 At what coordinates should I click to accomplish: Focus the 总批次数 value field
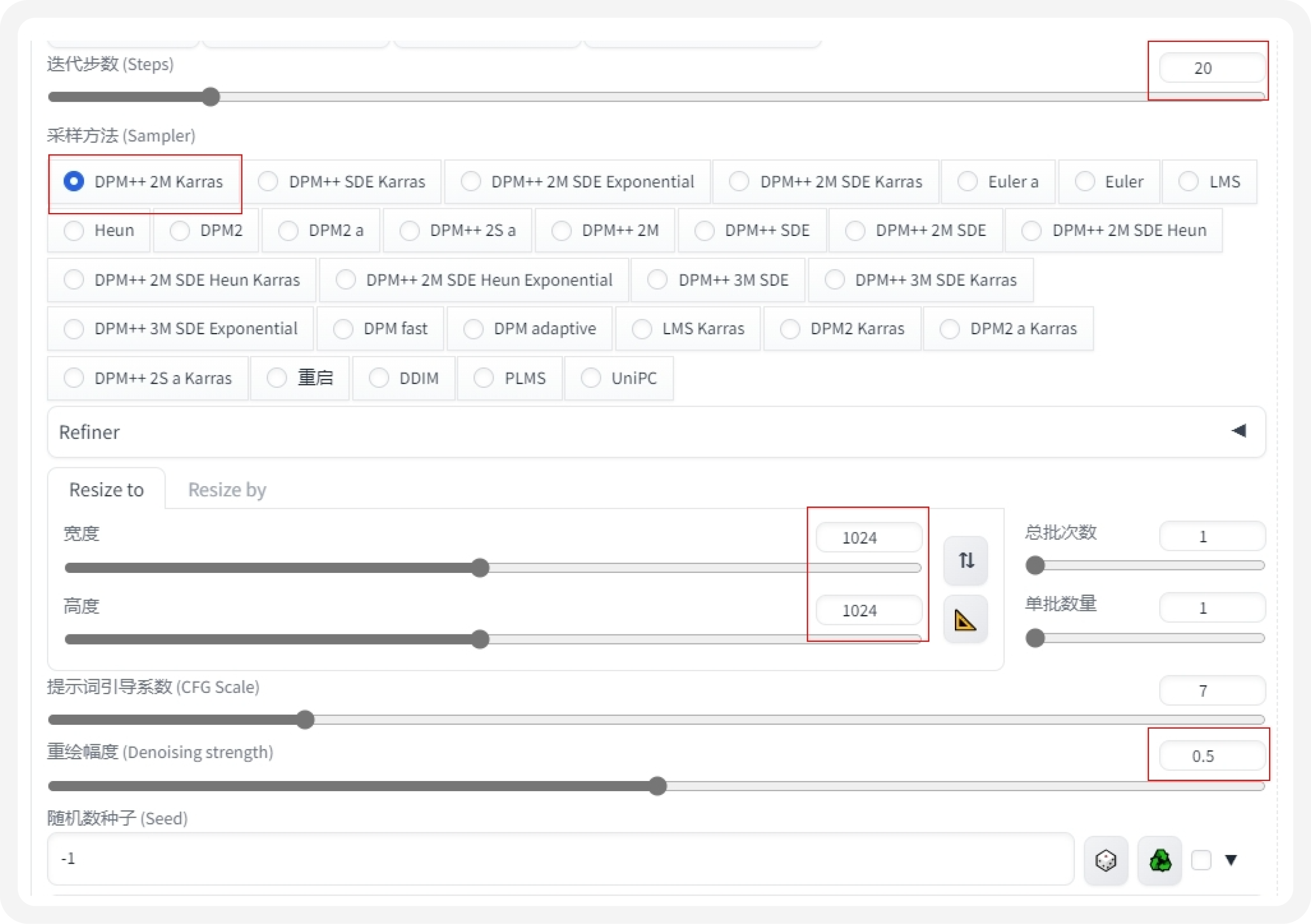point(1212,537)
